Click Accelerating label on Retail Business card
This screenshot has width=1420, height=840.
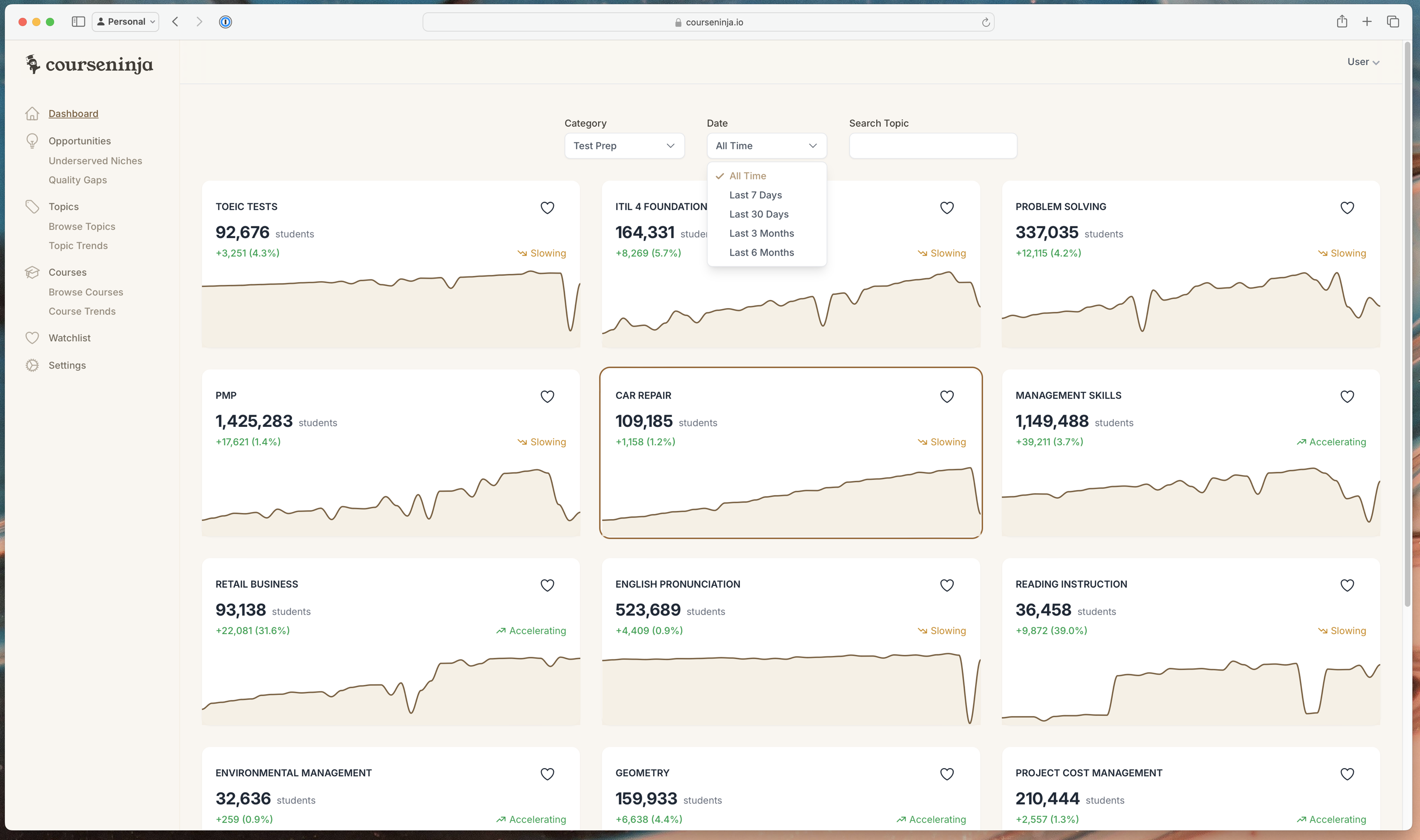click(x=531, y=630)
